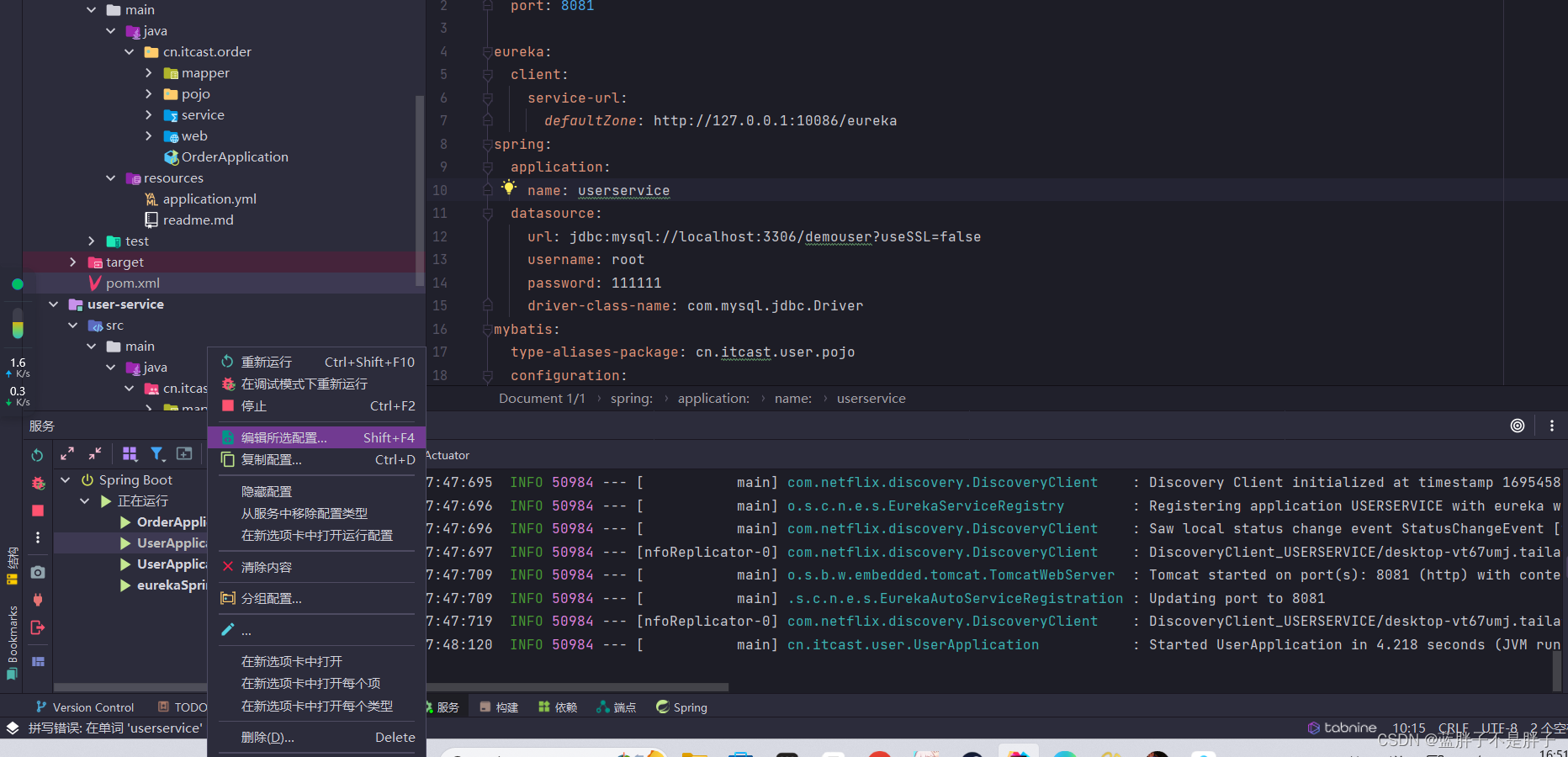1568x757 pixels.
Task: Collapse the 正在运行 node in Services tree
Action: 84,501
